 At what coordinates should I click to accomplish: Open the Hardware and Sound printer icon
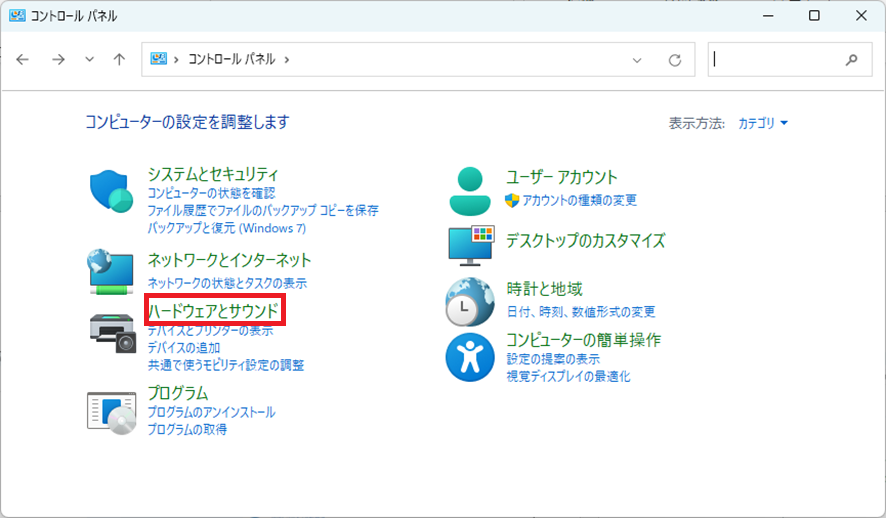tap(113, 333)
